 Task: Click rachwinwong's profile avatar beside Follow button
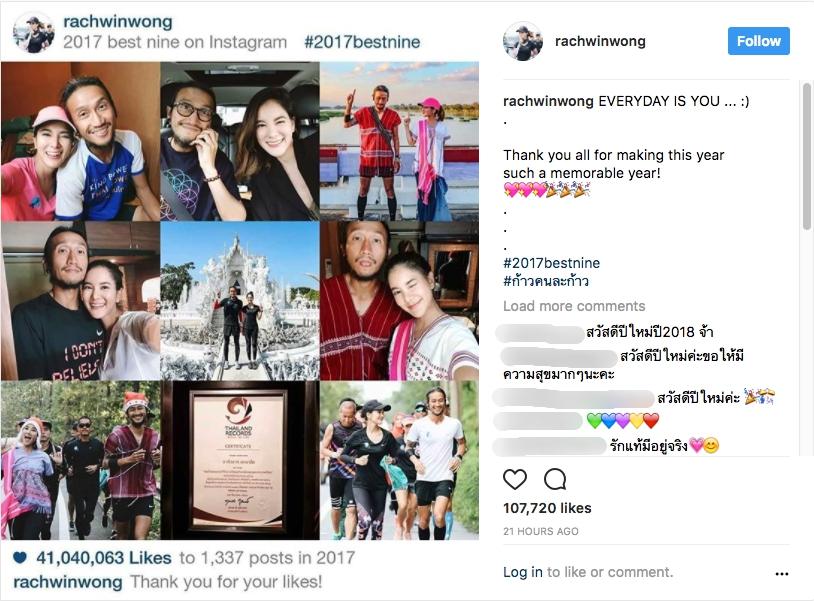tap(523, 41)
